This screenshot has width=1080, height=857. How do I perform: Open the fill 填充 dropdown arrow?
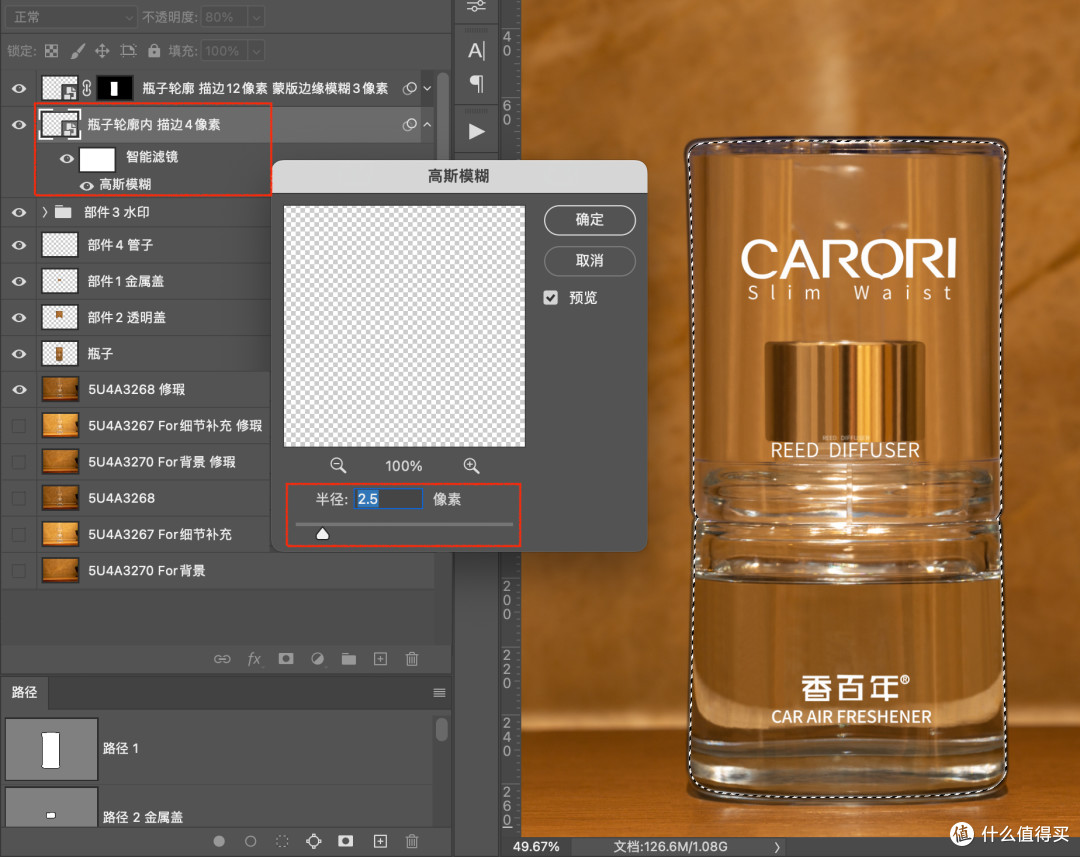tap(256, 50)
